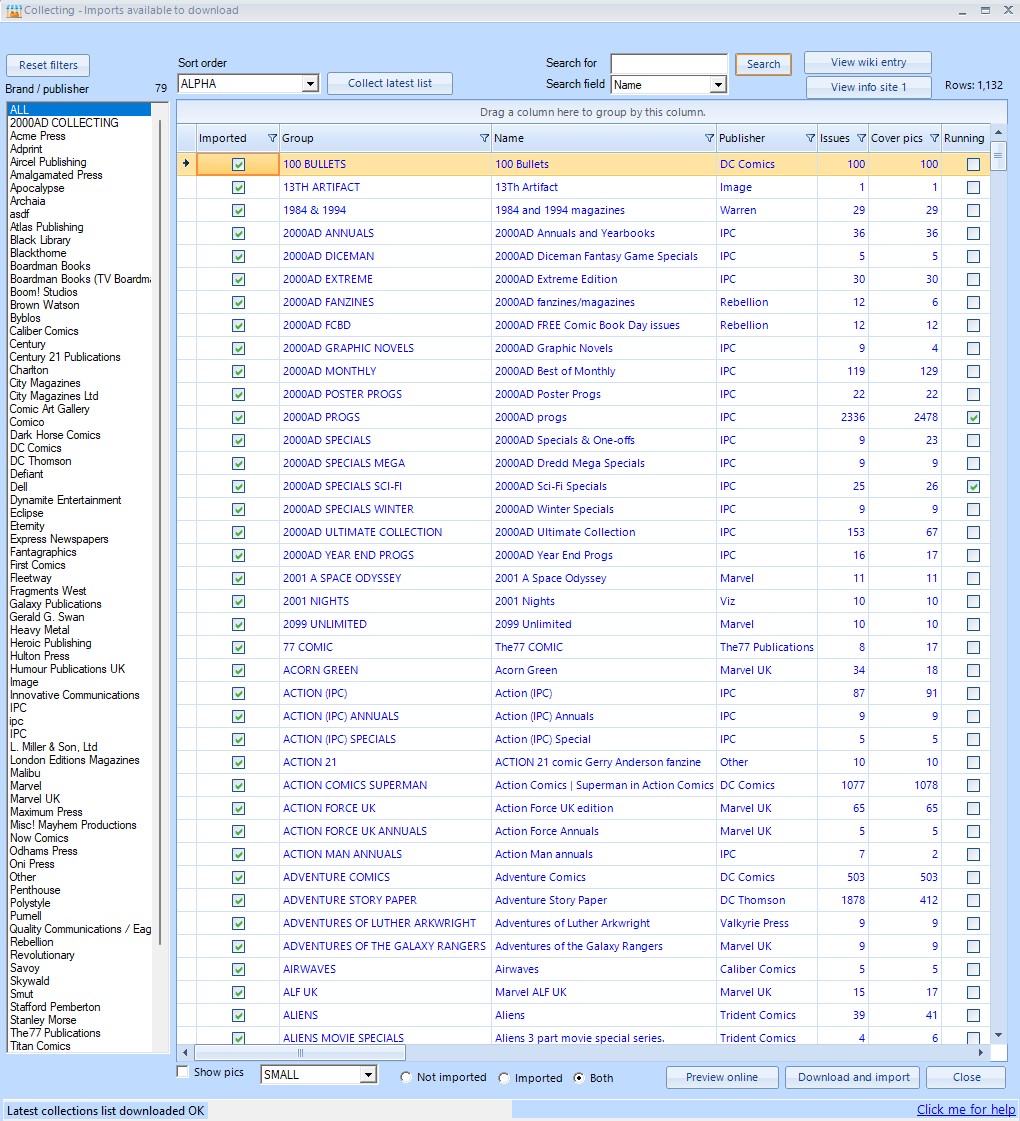Toggle Running checkbox for 2000AD PROGS
This screenshot has height=1121, width=1020.
973,418
